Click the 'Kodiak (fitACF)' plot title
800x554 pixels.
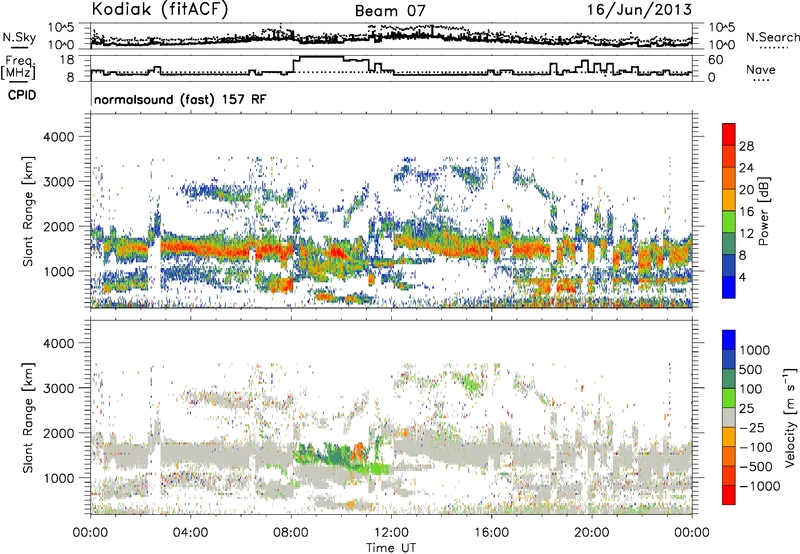tap(160, 9)
